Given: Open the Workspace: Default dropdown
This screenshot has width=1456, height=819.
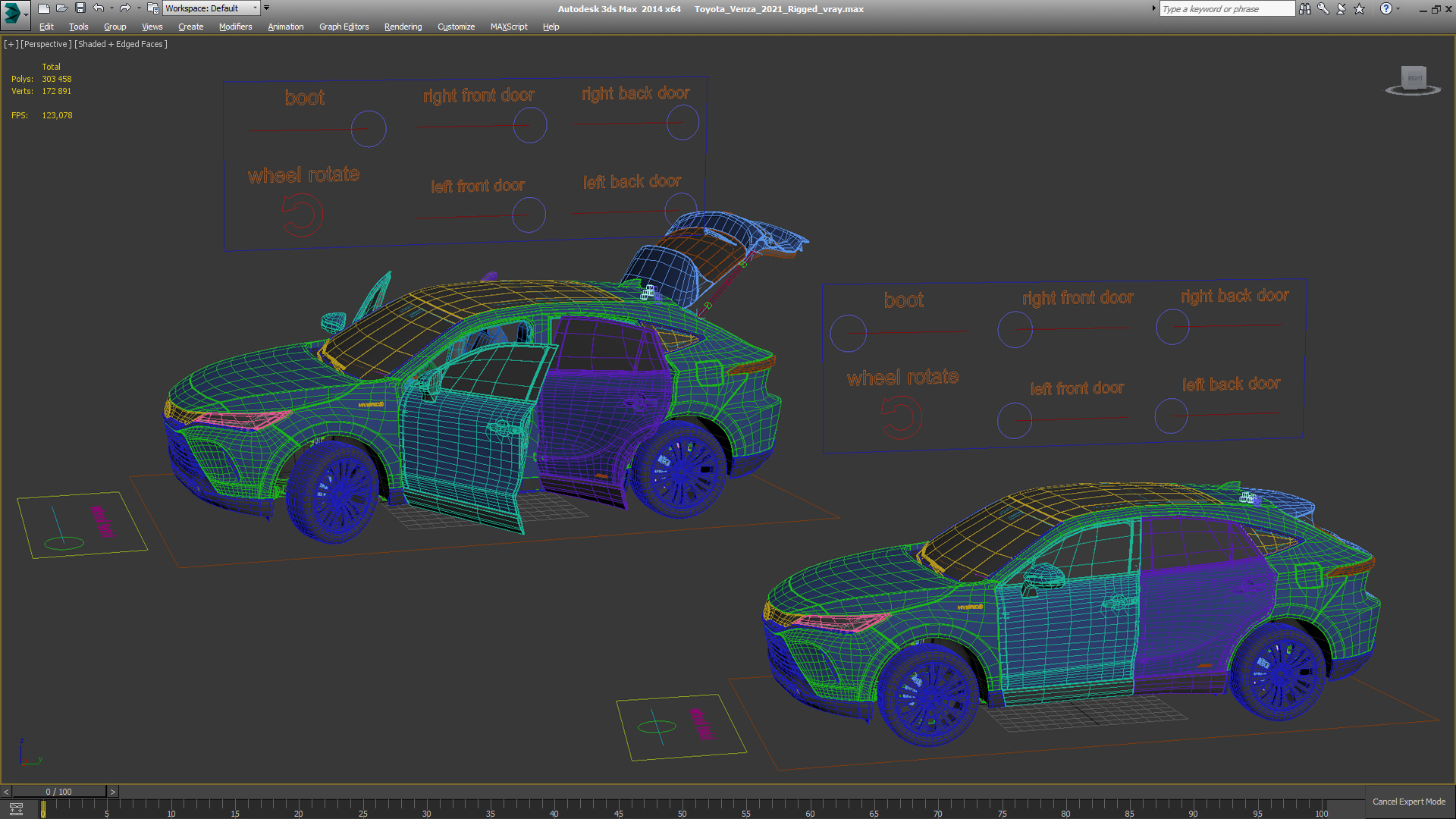Looking at the screenshot, I should click(212, 8).
